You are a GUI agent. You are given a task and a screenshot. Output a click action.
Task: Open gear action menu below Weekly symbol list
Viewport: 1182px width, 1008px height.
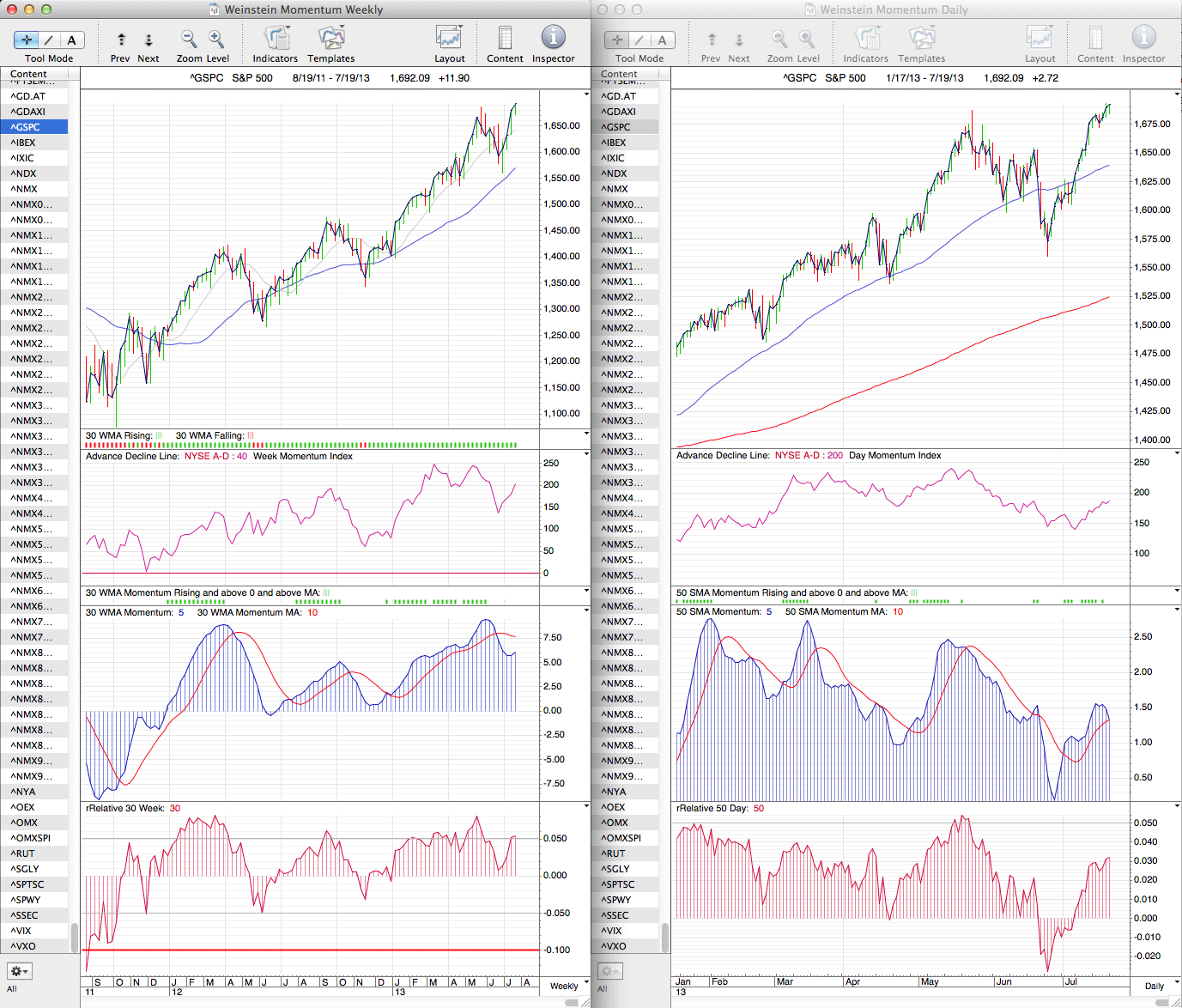19,971
